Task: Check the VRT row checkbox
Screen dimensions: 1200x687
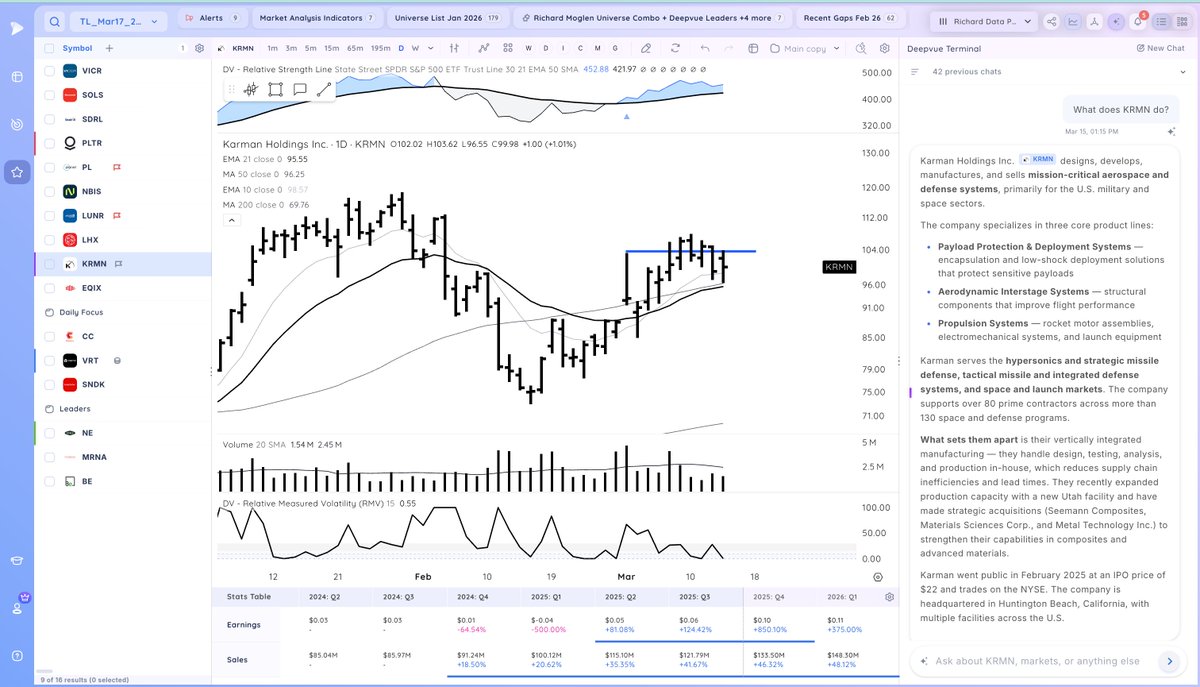Action: 49,360
